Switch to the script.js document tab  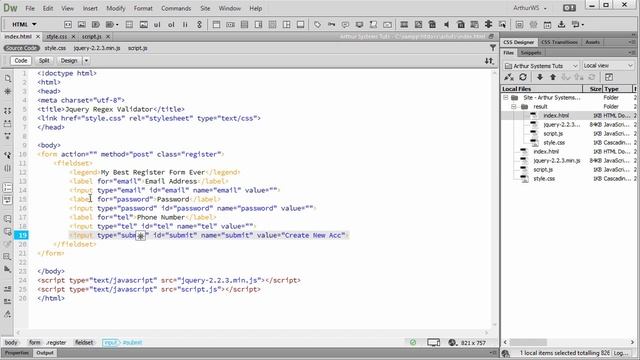click(x=91, y=36)
